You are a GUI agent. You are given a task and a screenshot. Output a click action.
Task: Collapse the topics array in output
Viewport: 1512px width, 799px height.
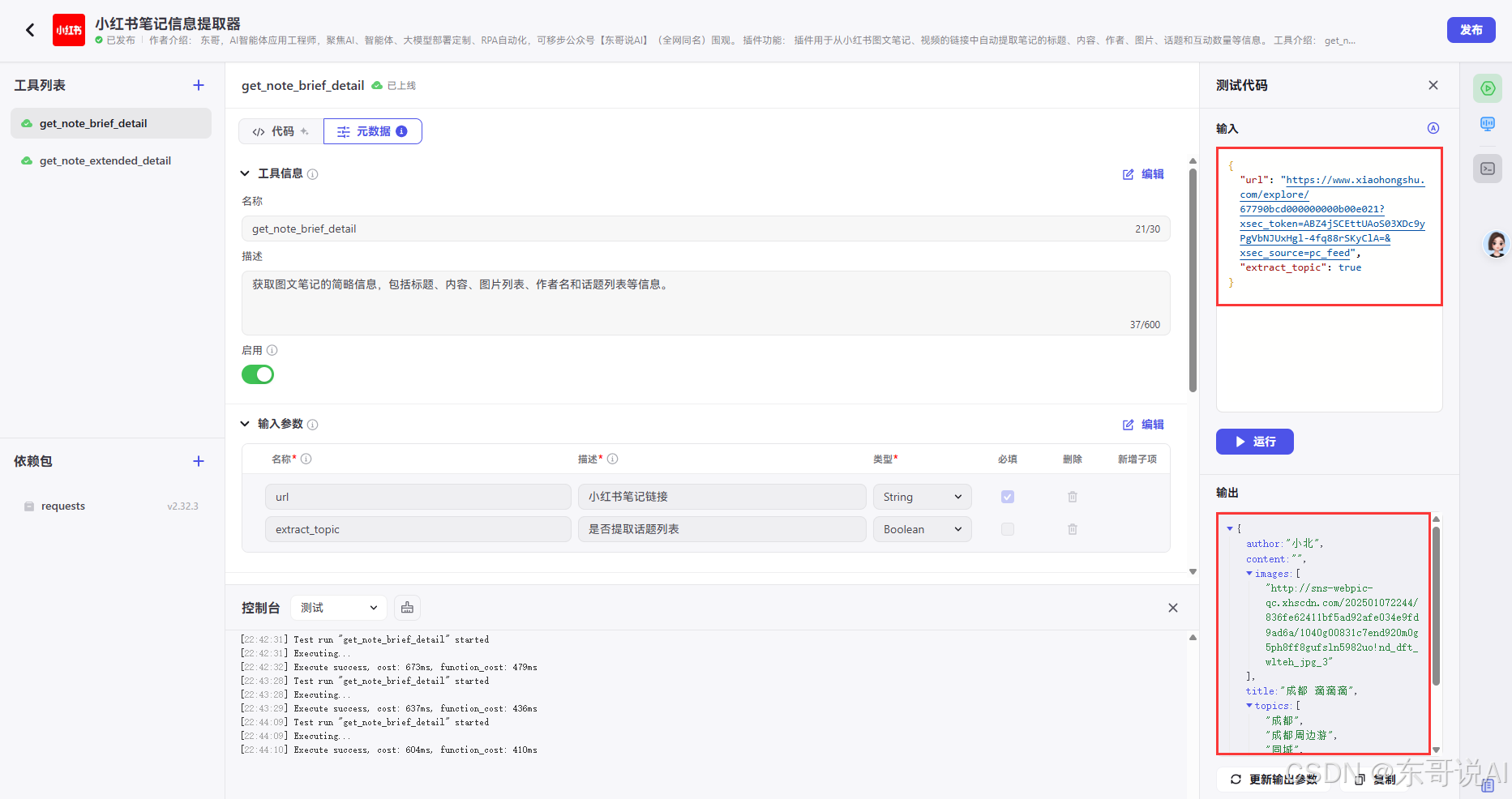1249,706
